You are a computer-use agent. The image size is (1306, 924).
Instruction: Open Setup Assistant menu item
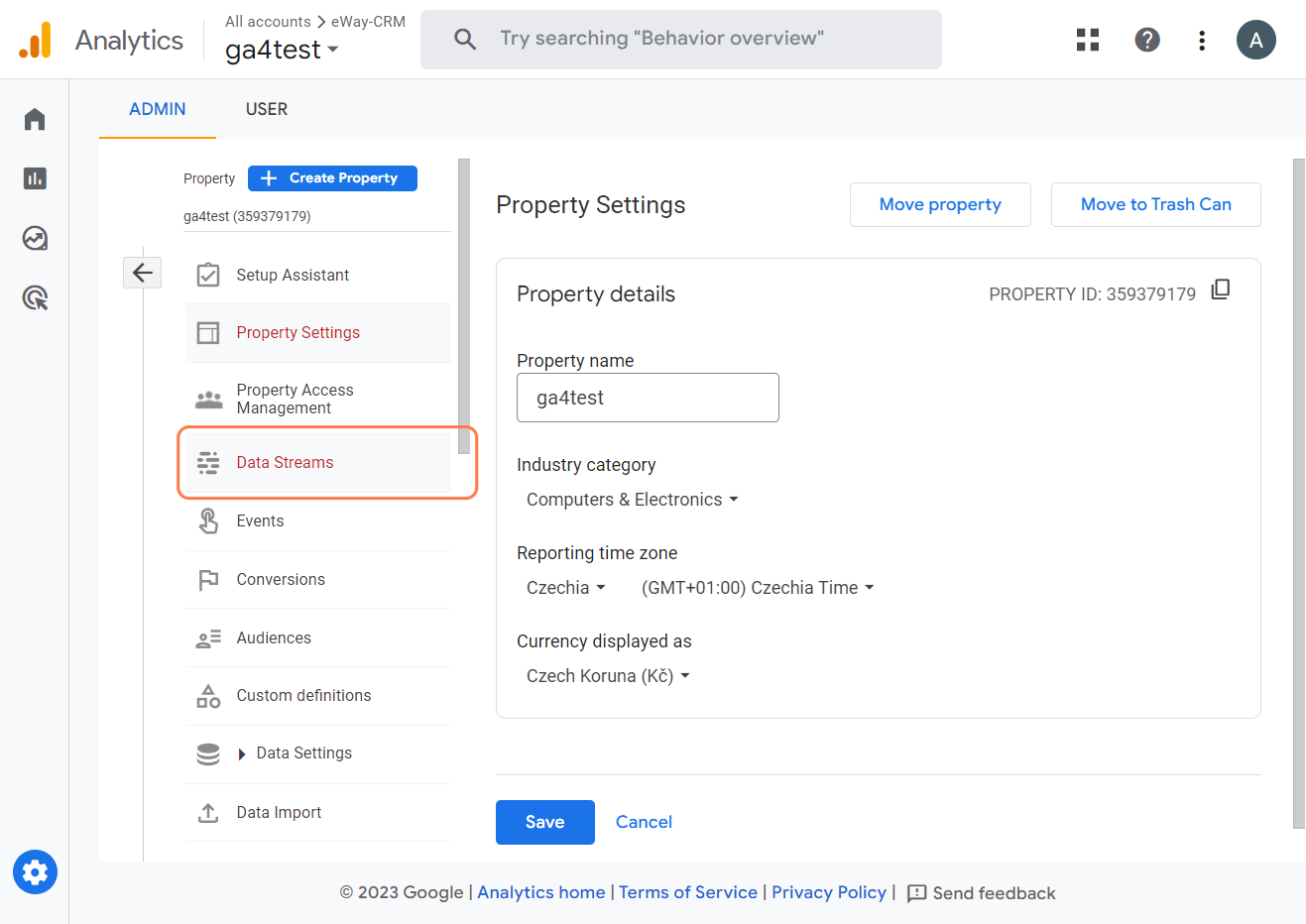318,275
